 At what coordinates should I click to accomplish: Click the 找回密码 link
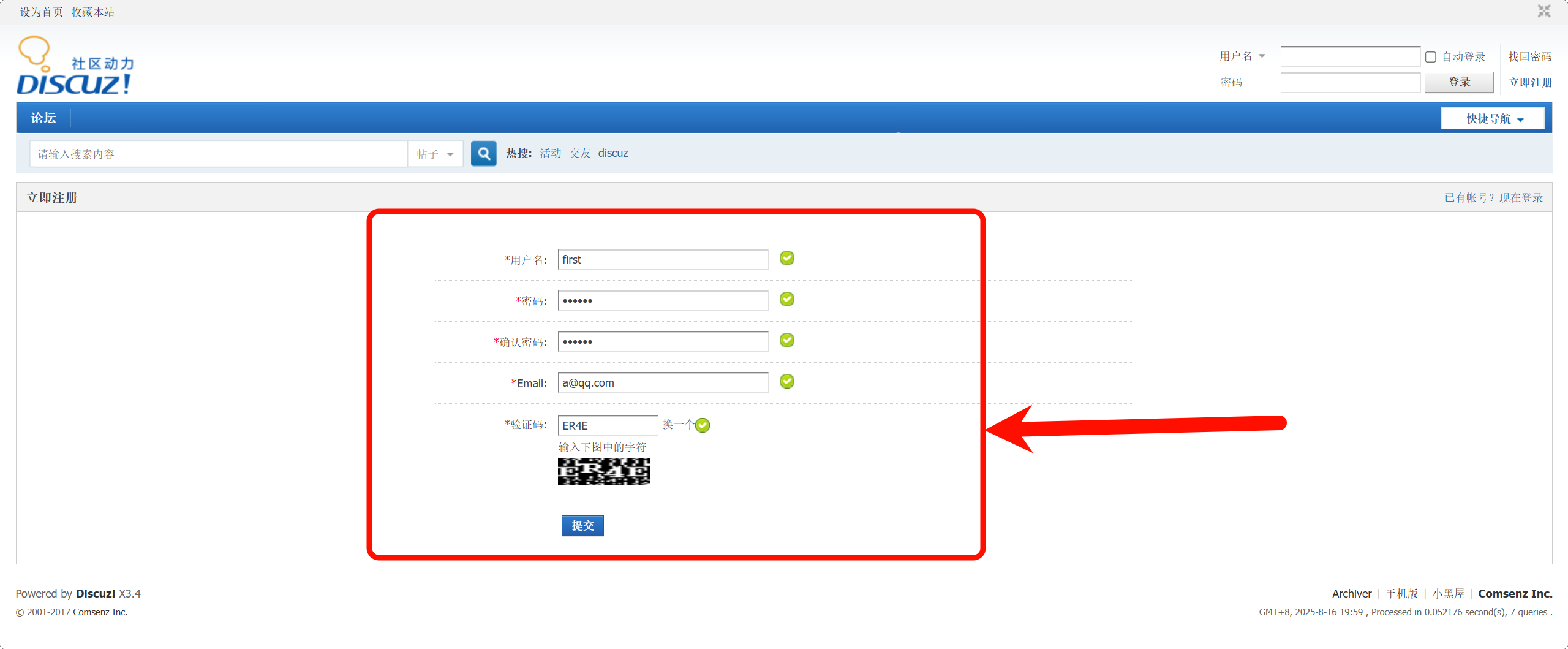pos(1529,56)
